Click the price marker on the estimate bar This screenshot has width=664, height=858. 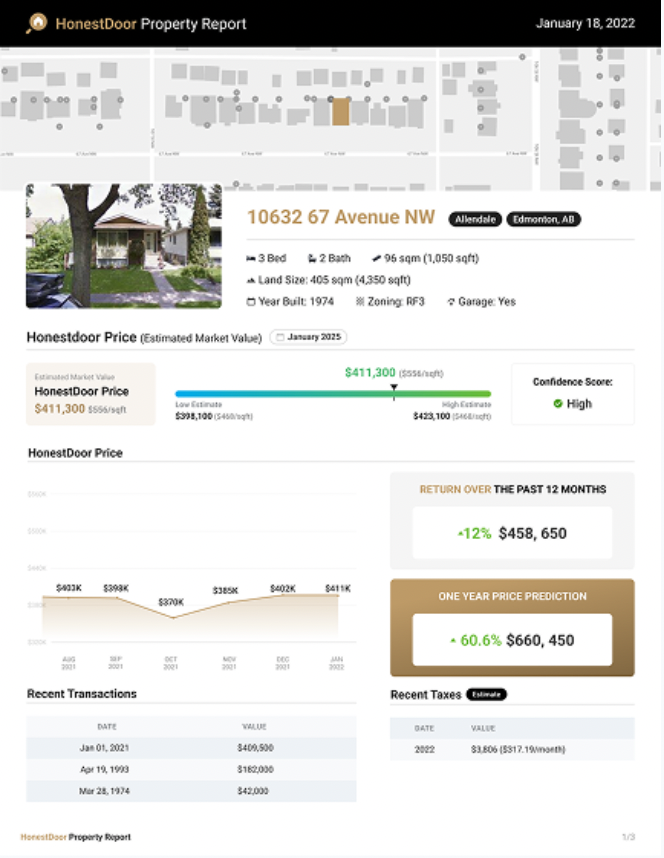tap(394, 390)
